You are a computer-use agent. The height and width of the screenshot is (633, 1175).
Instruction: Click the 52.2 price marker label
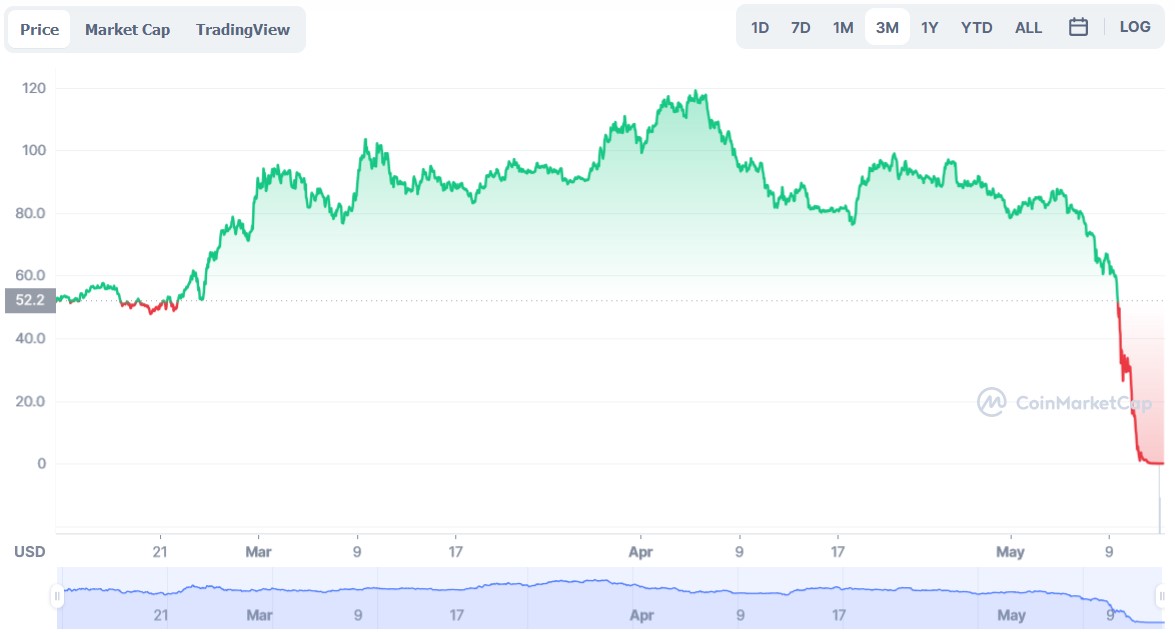[x=28, y=300]
